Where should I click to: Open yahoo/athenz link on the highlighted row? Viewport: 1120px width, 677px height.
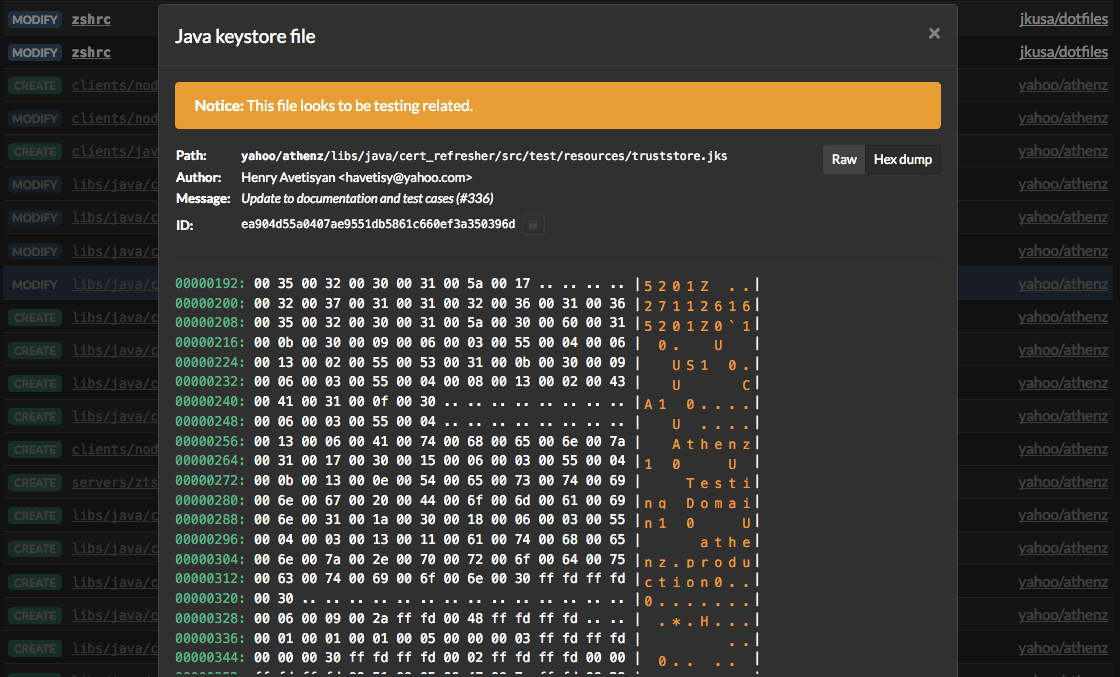pyautogui.click(x=1063, y=285)
